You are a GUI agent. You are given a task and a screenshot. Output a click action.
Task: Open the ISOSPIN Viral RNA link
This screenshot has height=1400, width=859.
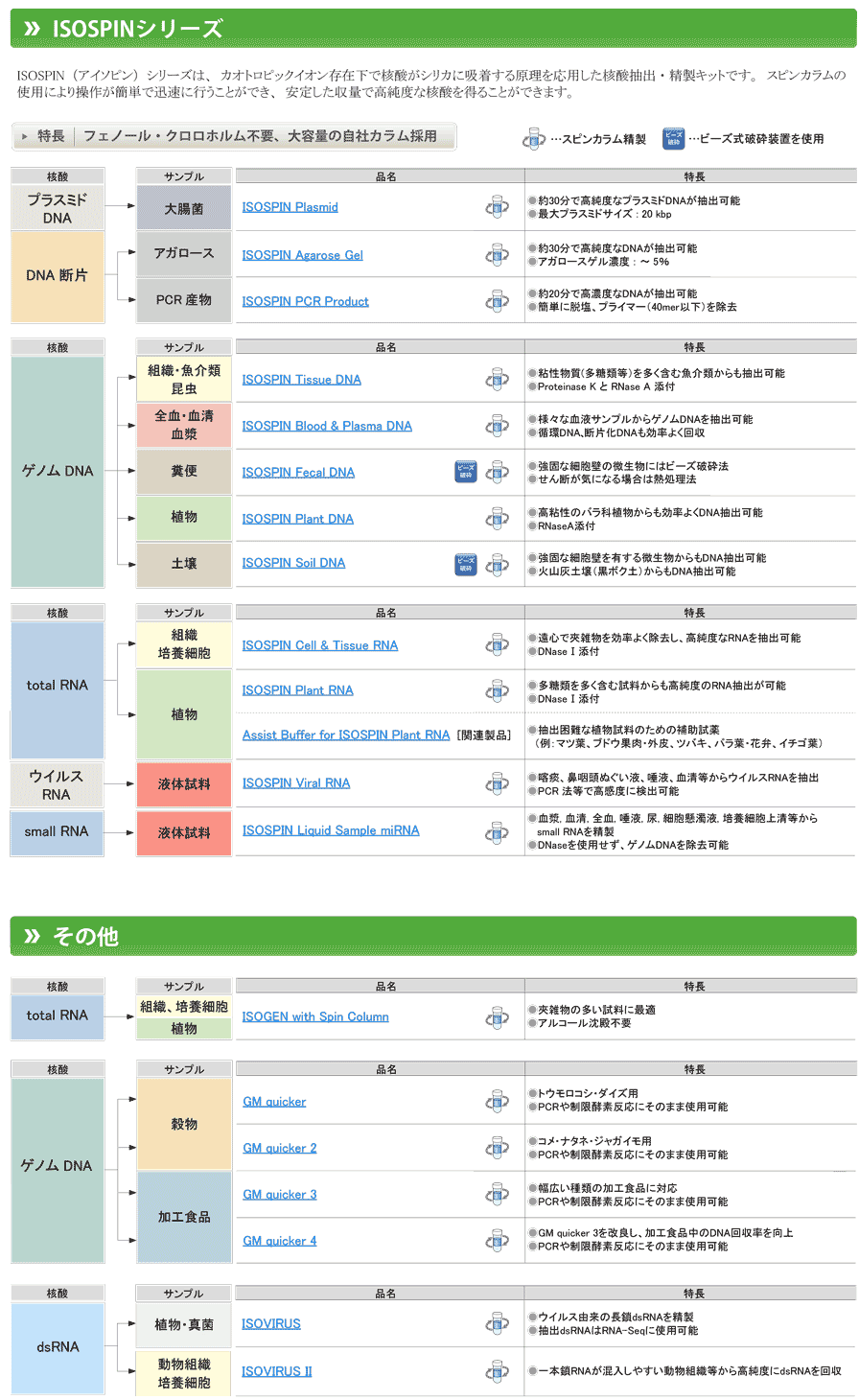(x=296, y=783)
